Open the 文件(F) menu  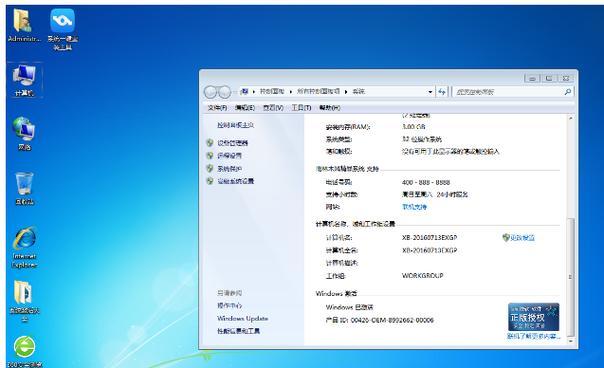click(217, 108)
